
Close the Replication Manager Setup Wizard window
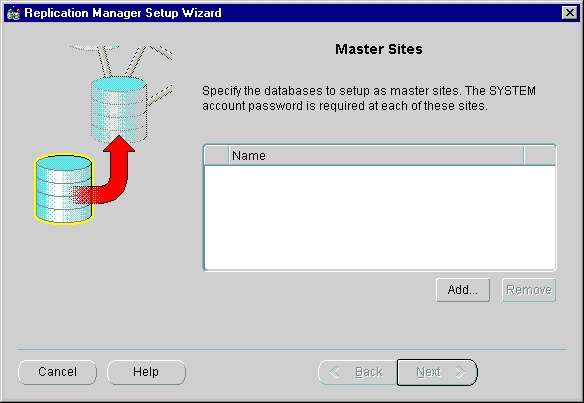click(569, 13)
